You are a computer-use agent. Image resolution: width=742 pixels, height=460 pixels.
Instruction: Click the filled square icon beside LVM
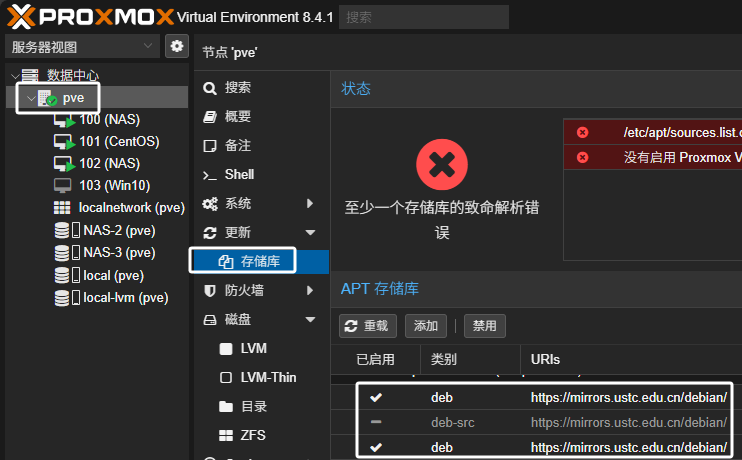(226, 349)
